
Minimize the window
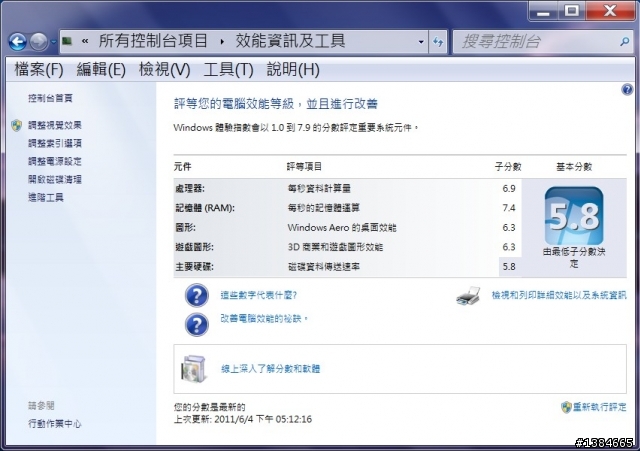[544, 11]
